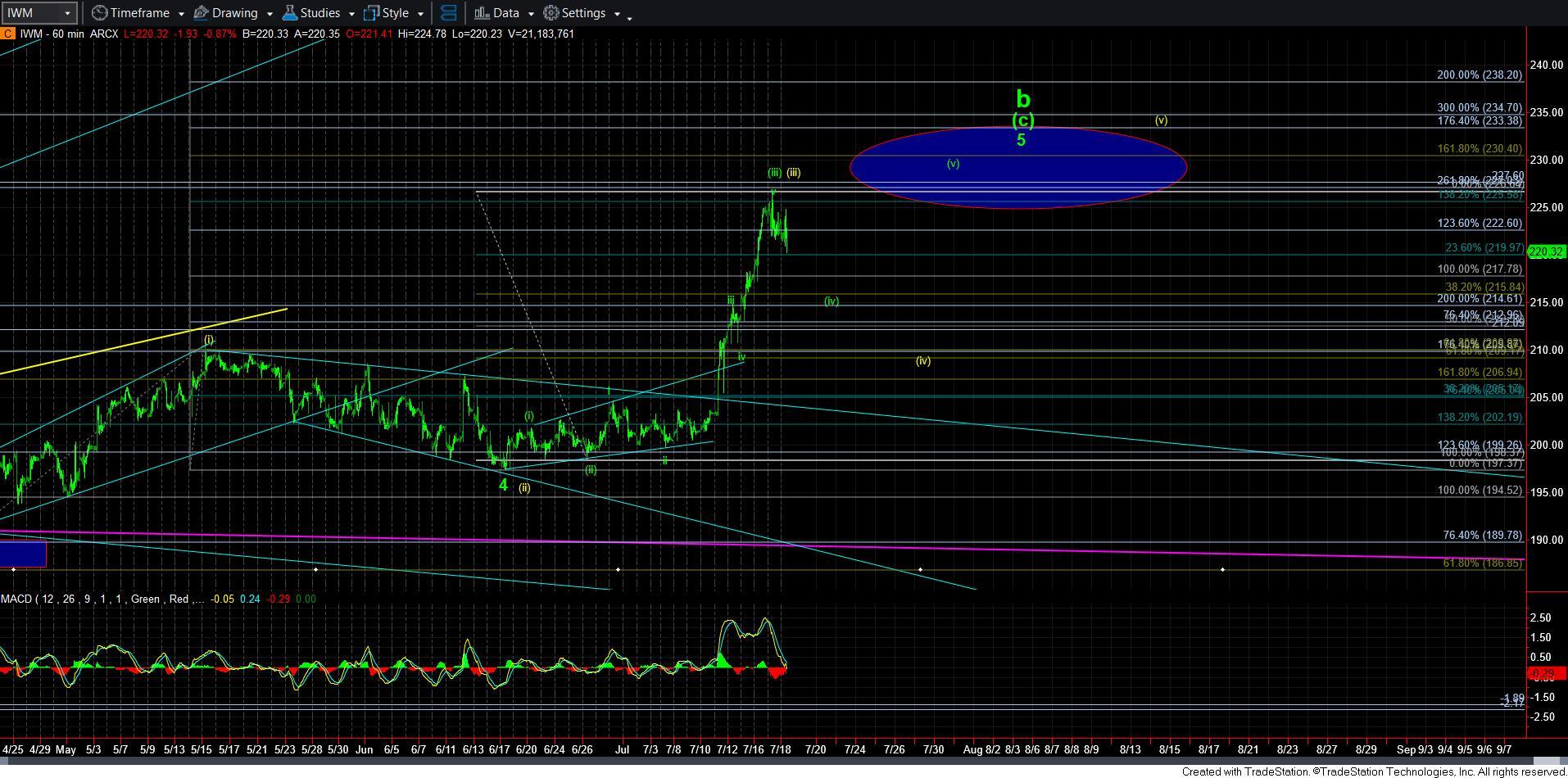Select the green '(c)' wave label
The width and height of the screenshot is (1568, 778).
coord(1022,120)
